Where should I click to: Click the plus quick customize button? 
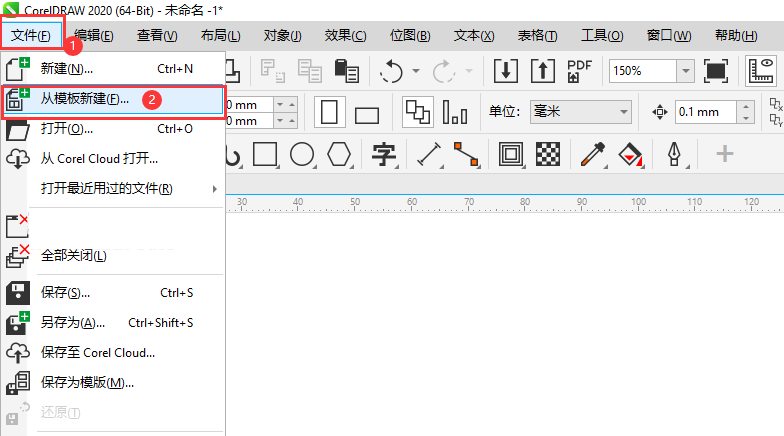(x=724, y=154)
